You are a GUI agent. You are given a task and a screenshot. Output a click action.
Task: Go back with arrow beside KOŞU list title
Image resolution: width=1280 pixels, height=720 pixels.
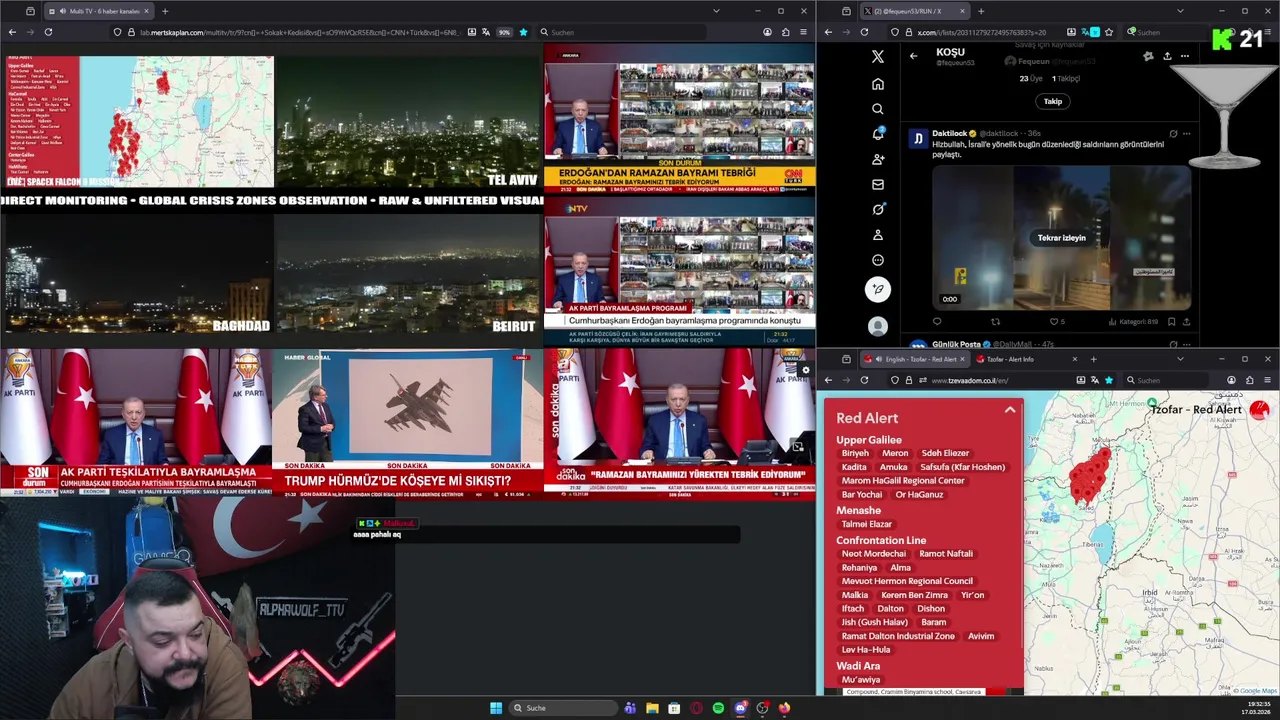(x=913, y=56)
